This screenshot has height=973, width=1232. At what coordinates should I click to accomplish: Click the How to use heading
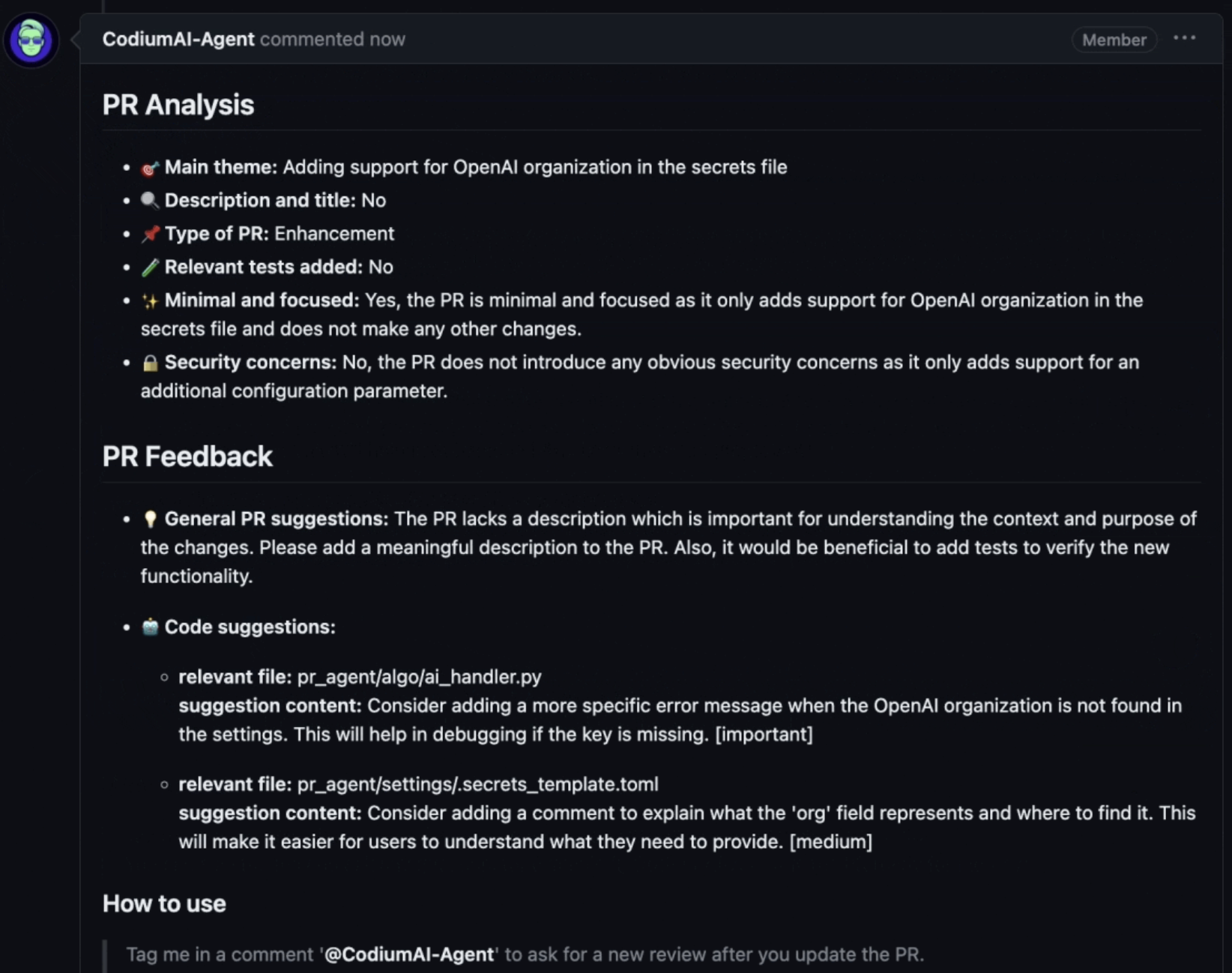click(x=164, y=903)
